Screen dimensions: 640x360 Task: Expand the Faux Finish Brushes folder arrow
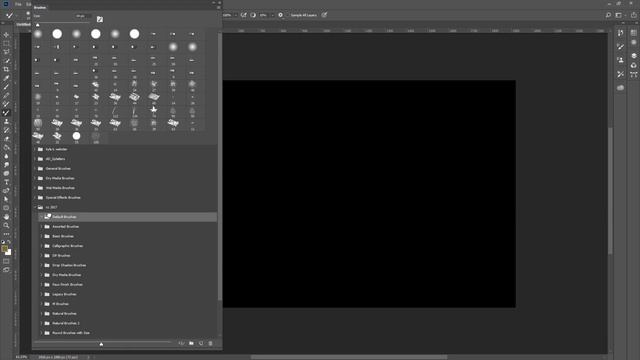point(42,284)
